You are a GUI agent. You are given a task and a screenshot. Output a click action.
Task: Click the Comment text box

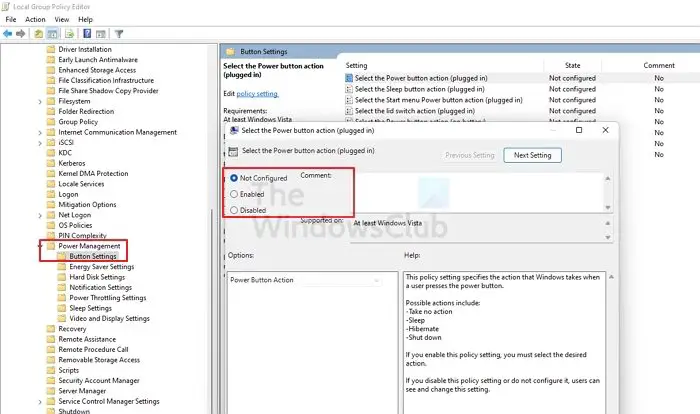pyautogui.click(x=477, y=192)
